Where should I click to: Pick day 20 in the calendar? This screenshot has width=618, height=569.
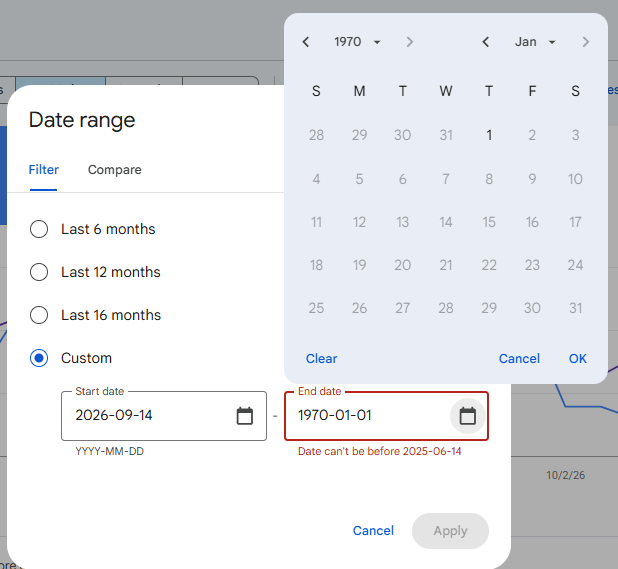click(x=402, y=265)
